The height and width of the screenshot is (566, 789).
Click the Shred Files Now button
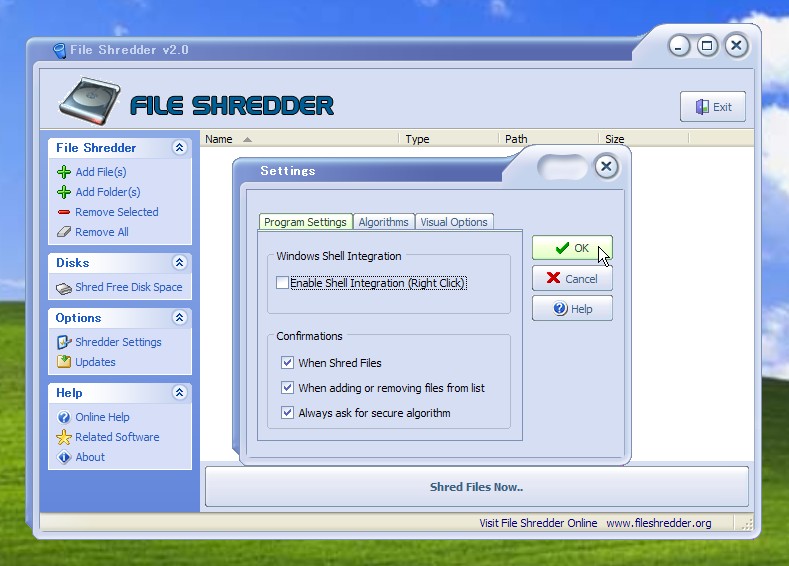click(477, 487)
